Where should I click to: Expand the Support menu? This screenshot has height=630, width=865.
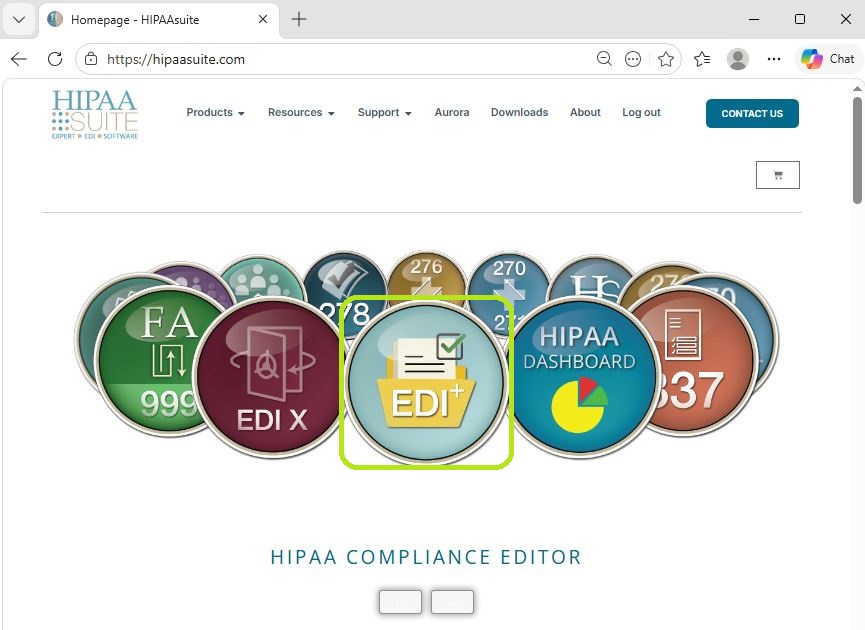385,113
